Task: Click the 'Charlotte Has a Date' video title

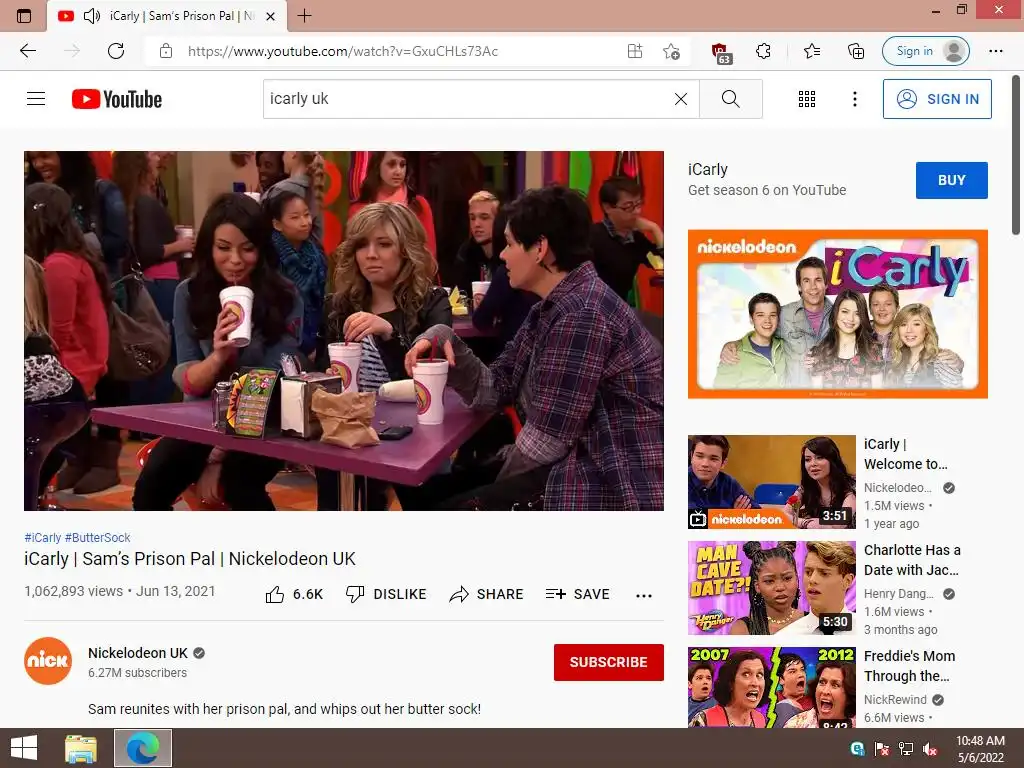Action: click(912, 560)
